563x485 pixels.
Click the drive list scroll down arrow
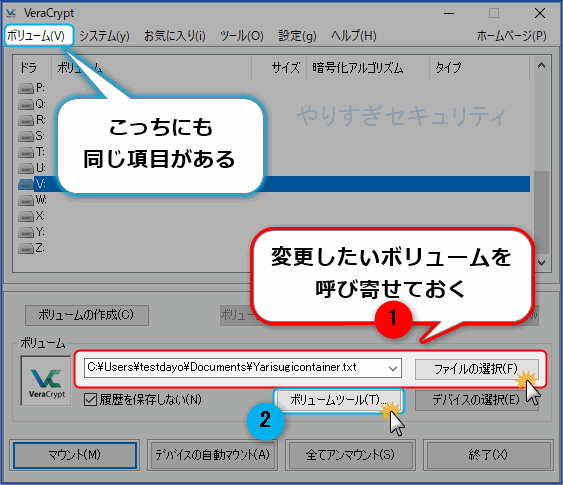[x=541, y=263]
